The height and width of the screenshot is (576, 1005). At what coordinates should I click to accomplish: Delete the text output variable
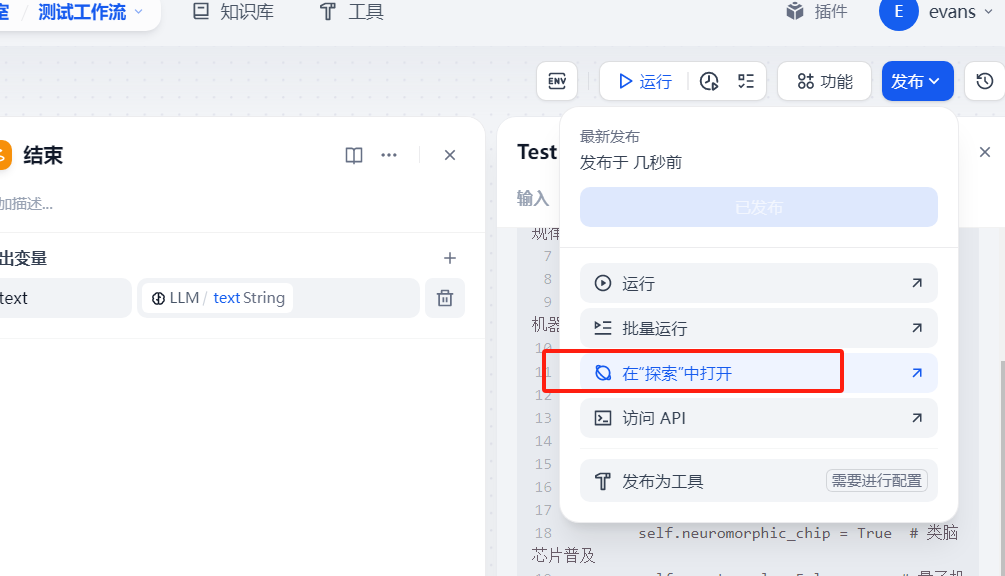click(x=445, y=298)
